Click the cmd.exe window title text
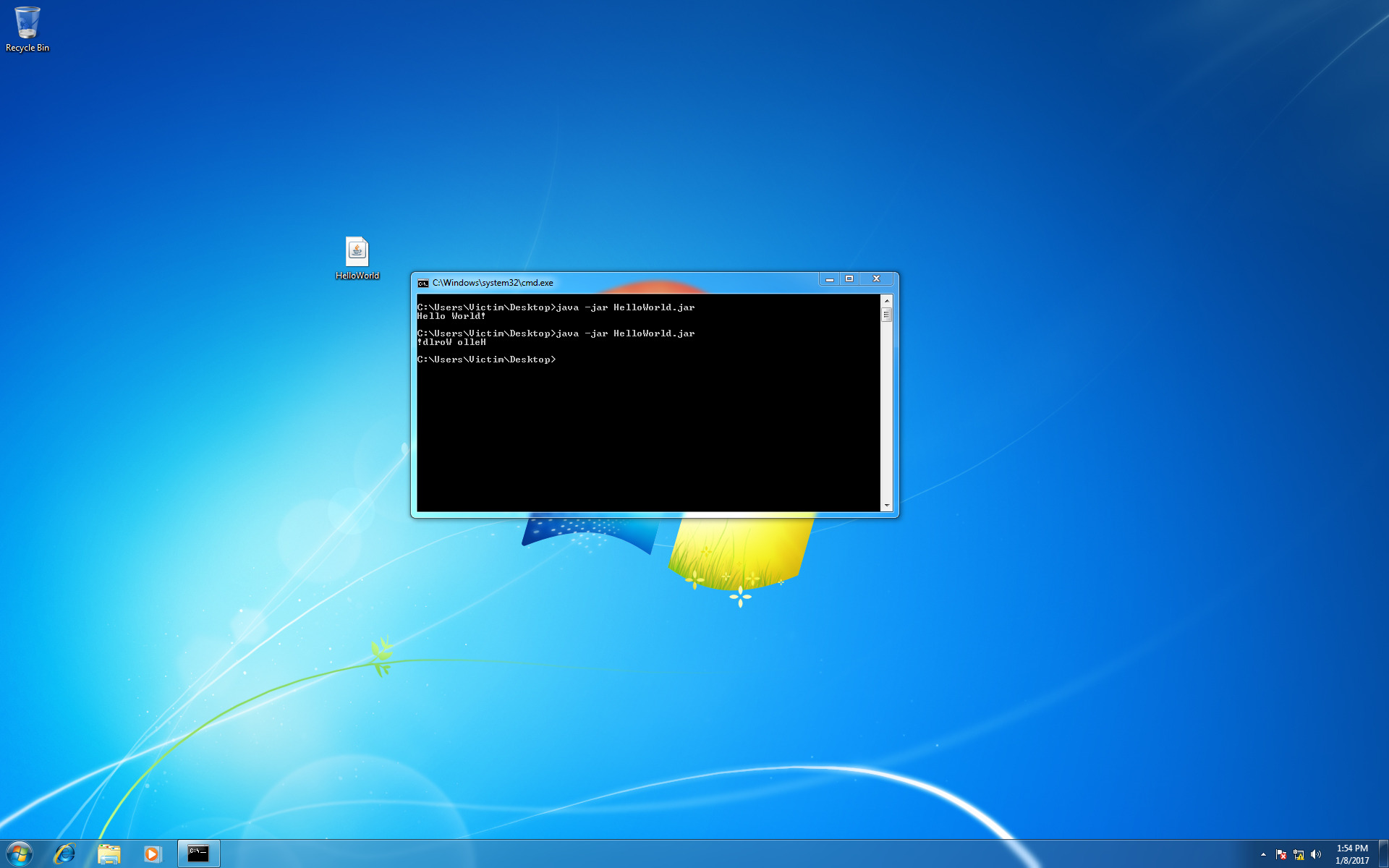The width and height of the screenshot is (1389, 868). 493,283
